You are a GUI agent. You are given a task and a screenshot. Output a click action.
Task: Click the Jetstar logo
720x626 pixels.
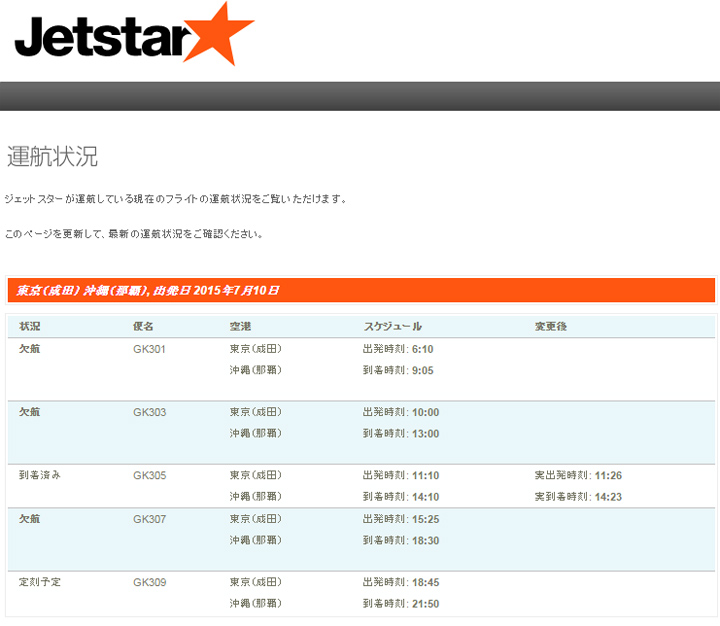click(x=134, y=34)
